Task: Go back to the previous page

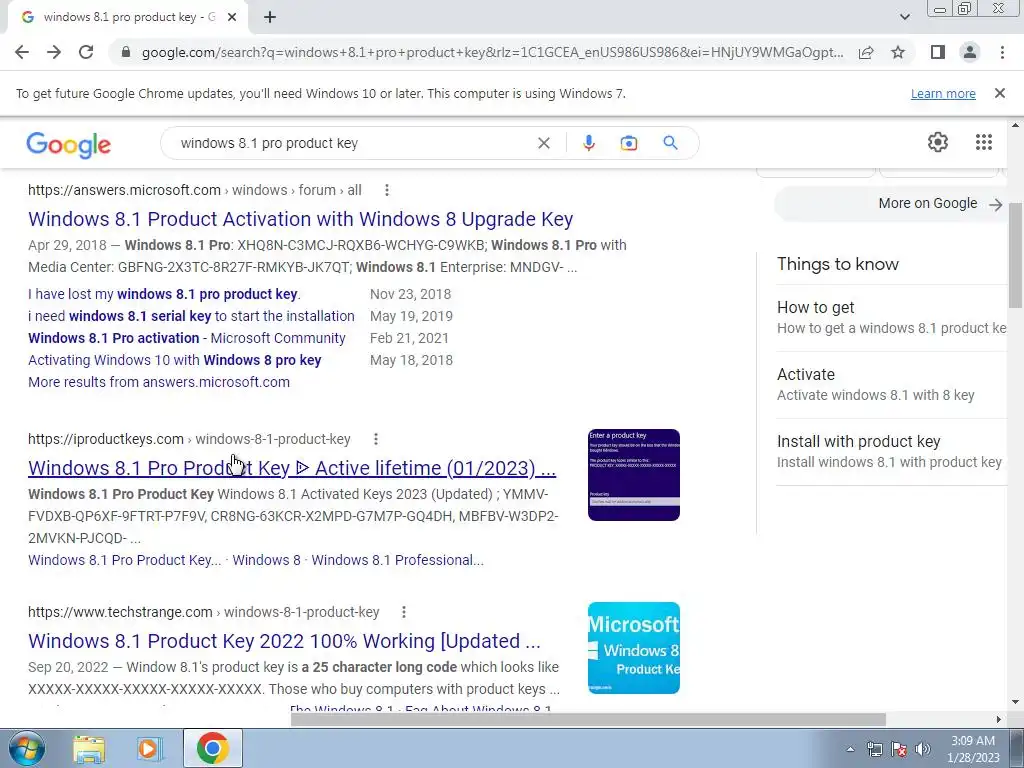Action: pyautogui.click(x=22, y=52)
